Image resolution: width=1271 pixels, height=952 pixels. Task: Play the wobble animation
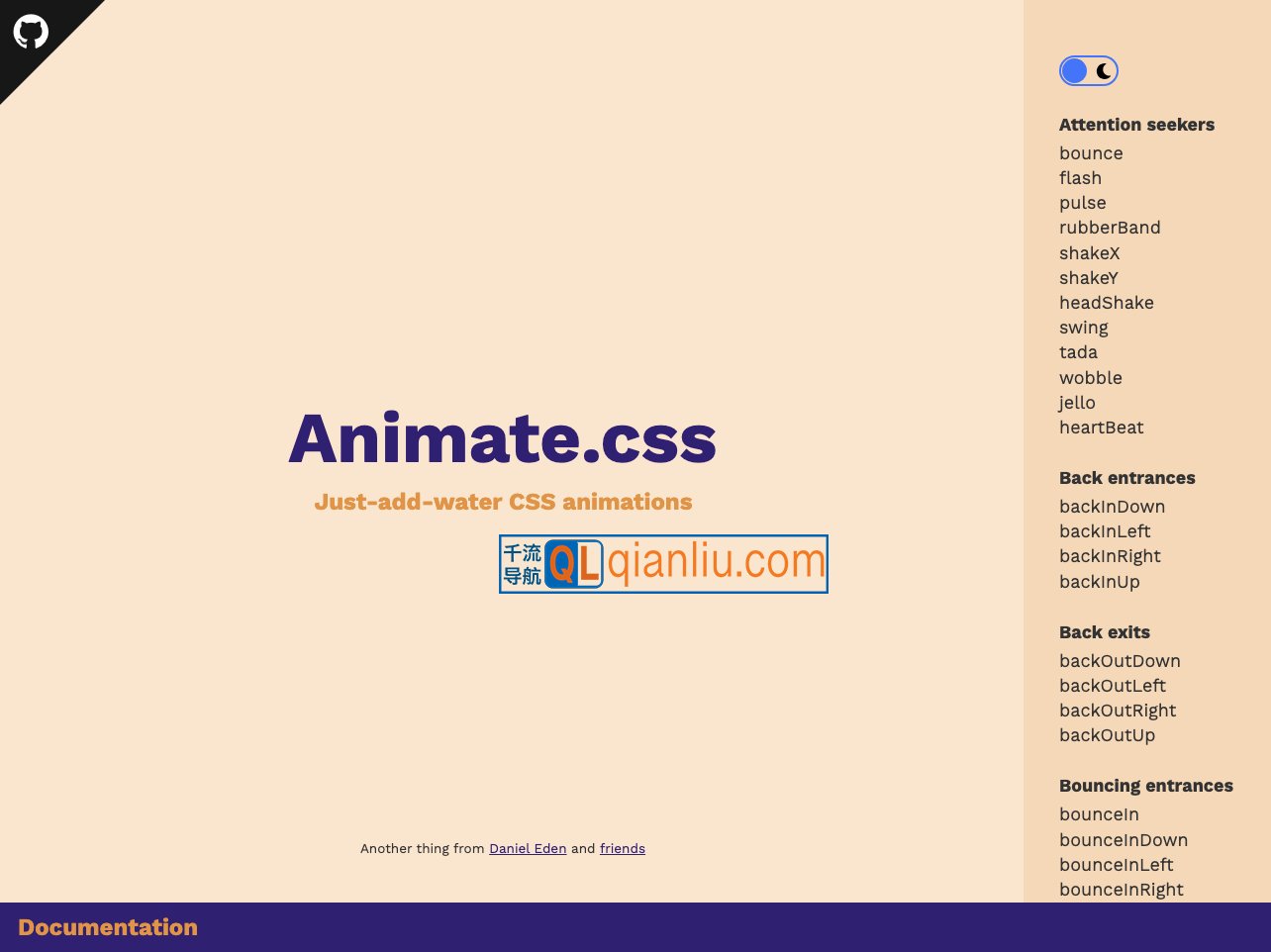point(1091,378)
